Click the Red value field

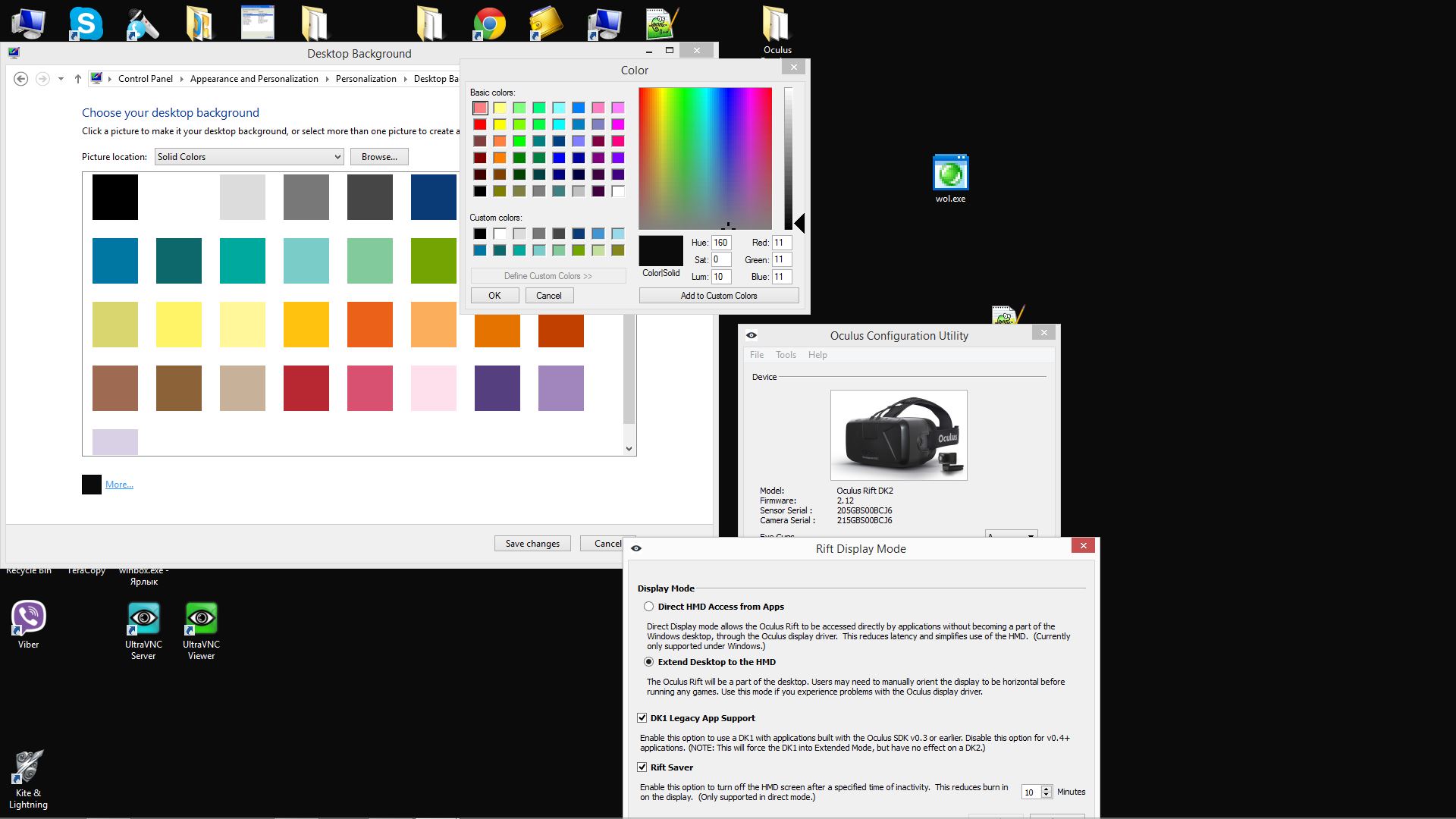point(782,243)
